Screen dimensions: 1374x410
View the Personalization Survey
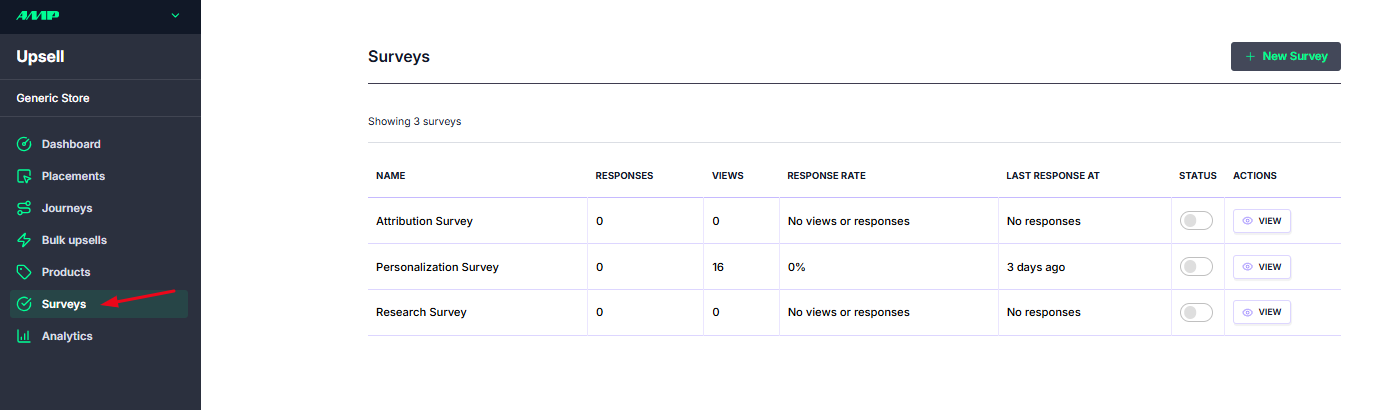tap(1262, 267)
